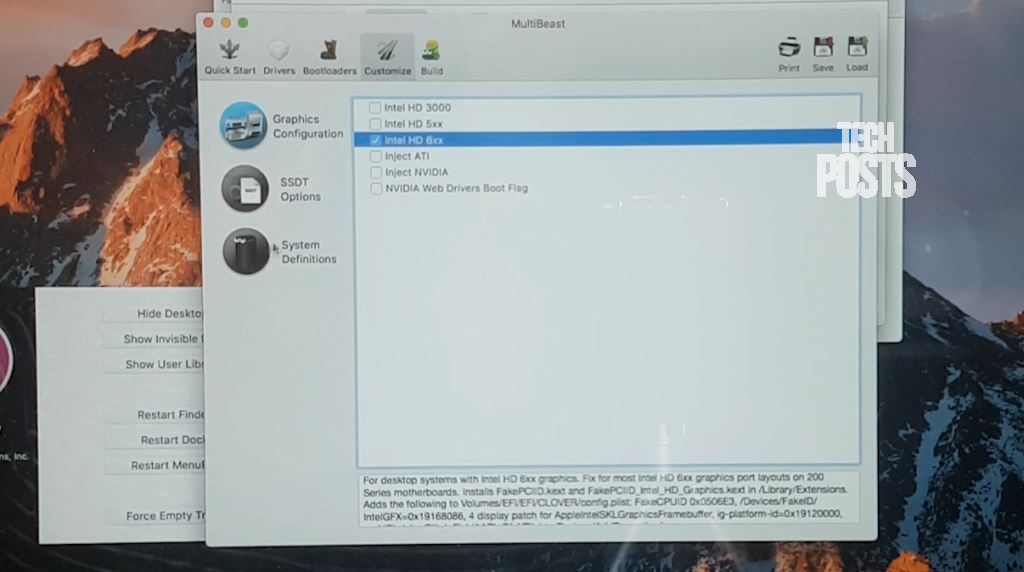Enable NVIDIA Web Drivers Boot Flag checkbox
The width and height of the screenshot is (1024, 572).
pos(376,188)
